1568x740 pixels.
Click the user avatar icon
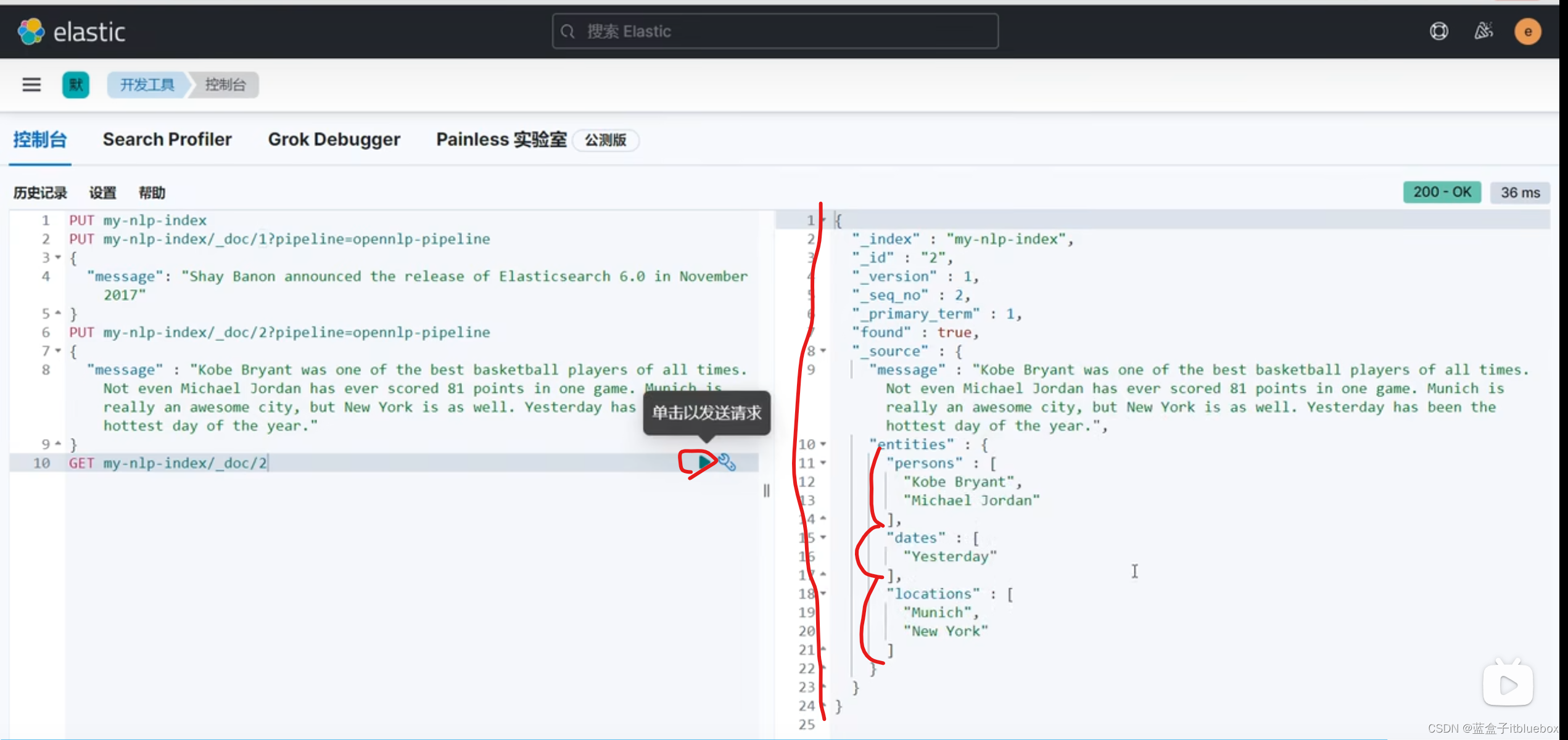(x=1528, y=31)
